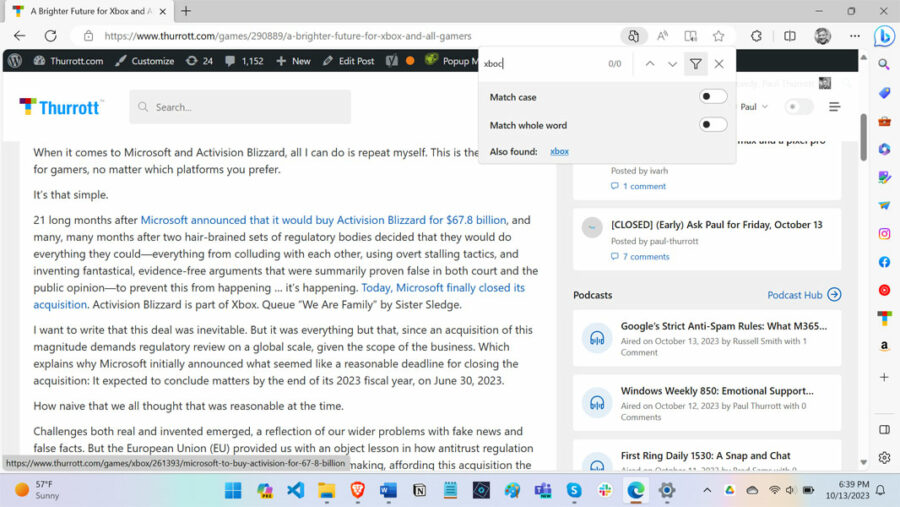The image size is (900, 507).
Task: Show hidden system tray icons
Action: click(x=707, y=490)
